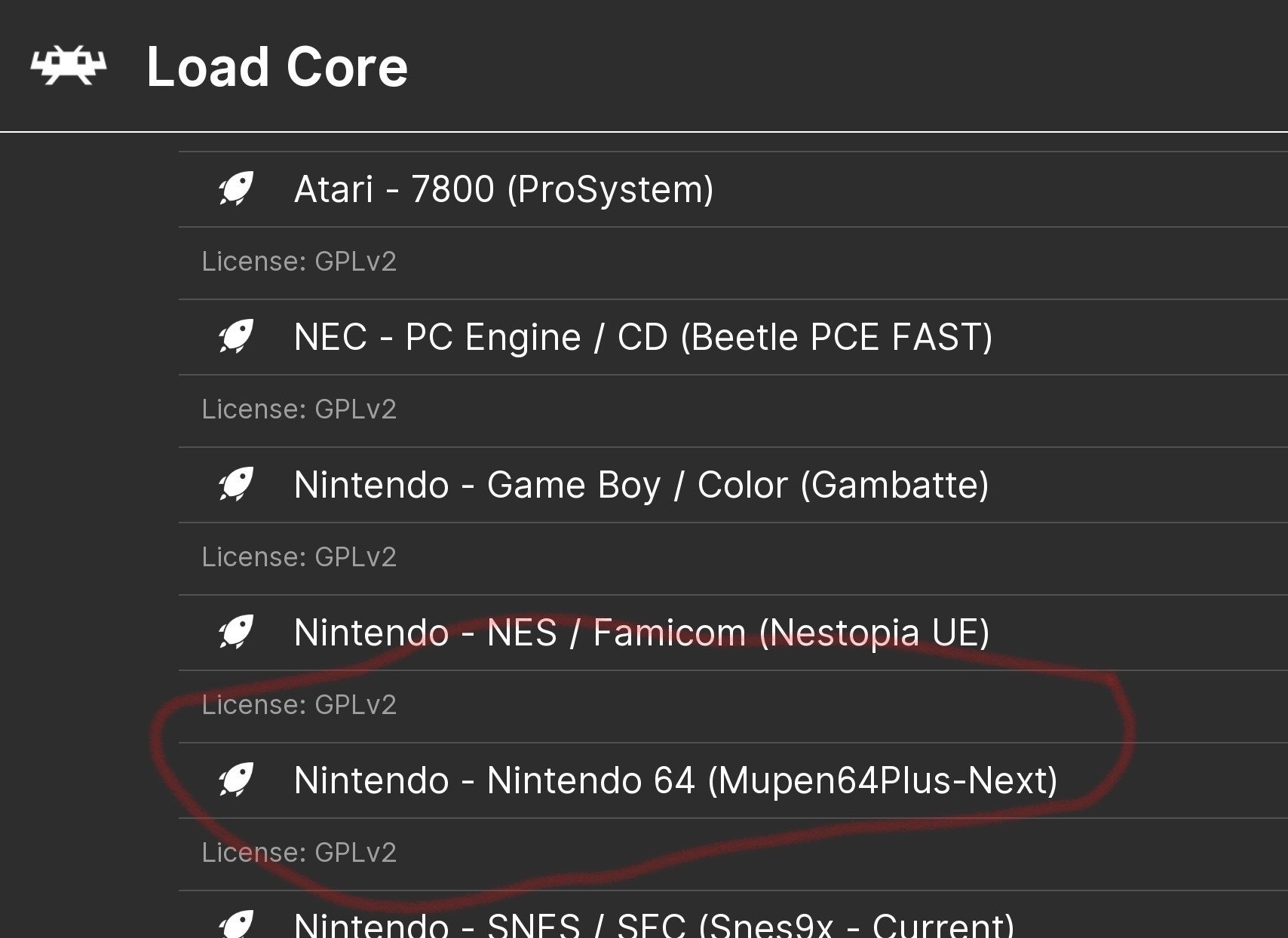Select the Beetle PCE FAST core entry
The width and height of the screenshot is (1288, 938).
pos(733,337)
